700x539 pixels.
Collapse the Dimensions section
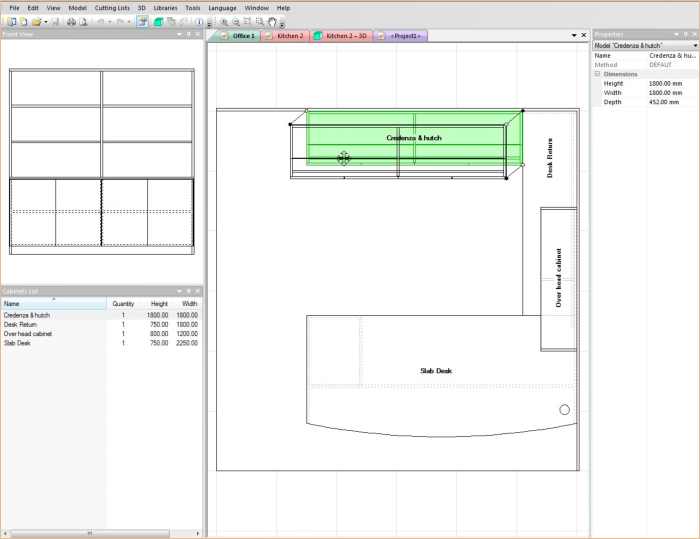(597, 74)
